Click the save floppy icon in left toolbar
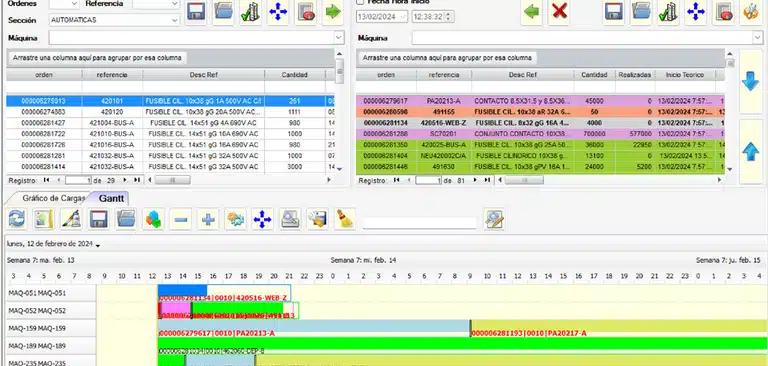This screenshot has height=366, width=768. pyautogui.click(x=196, y=11)
